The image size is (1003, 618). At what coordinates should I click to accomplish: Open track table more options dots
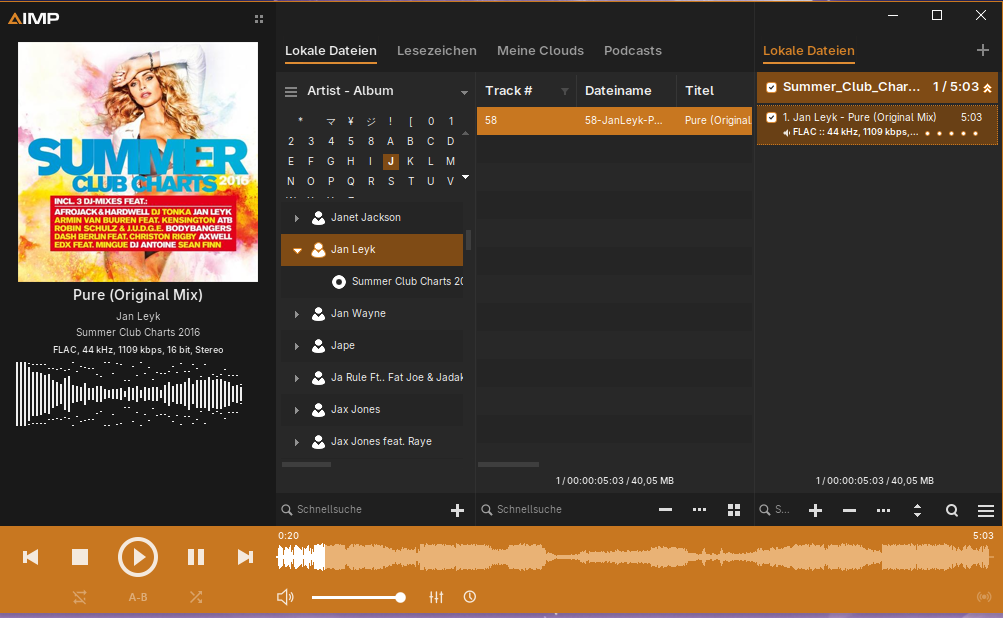click(699, 510)
